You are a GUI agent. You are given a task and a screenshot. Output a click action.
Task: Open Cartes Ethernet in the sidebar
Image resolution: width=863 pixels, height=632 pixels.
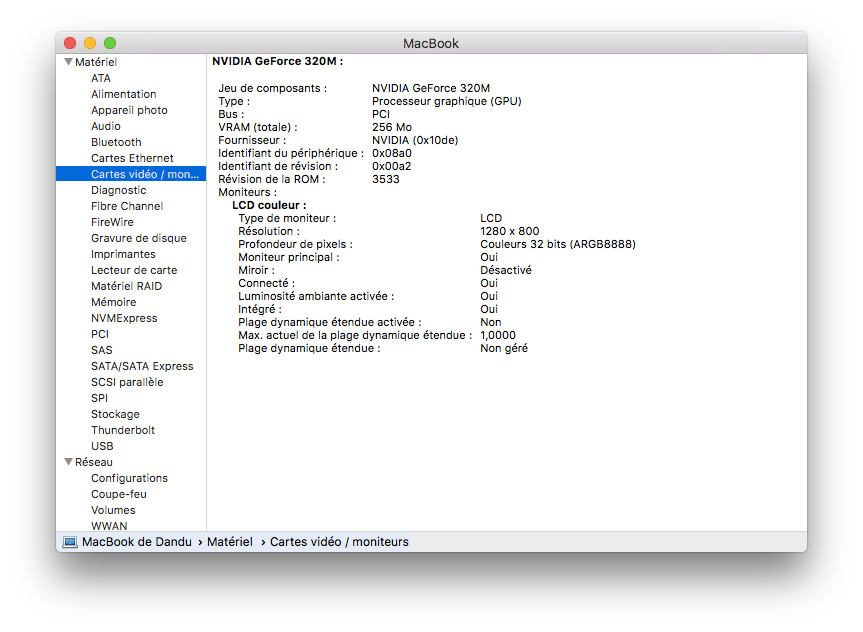click(132, 158)
